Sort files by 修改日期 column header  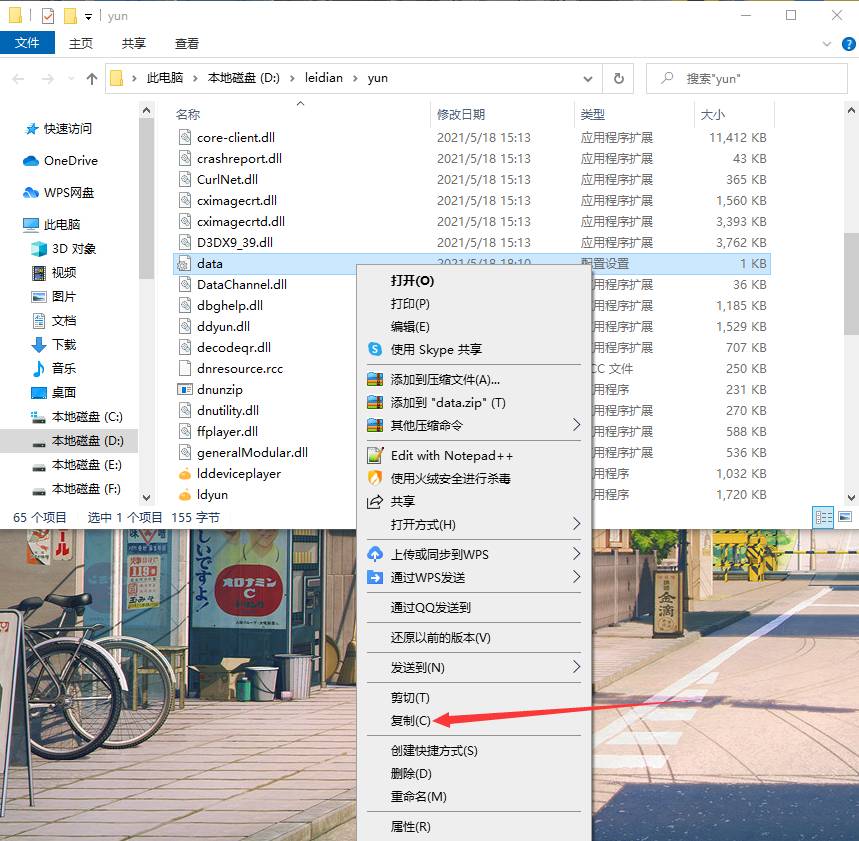(x=461, y=114)
